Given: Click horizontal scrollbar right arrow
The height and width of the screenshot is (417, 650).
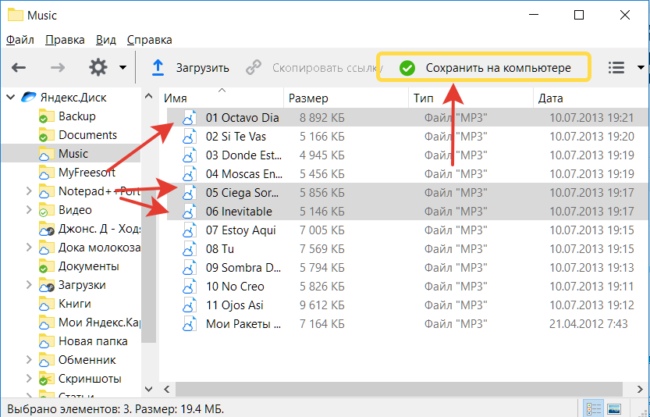Looking at the screenshot, I should (640, 389).
